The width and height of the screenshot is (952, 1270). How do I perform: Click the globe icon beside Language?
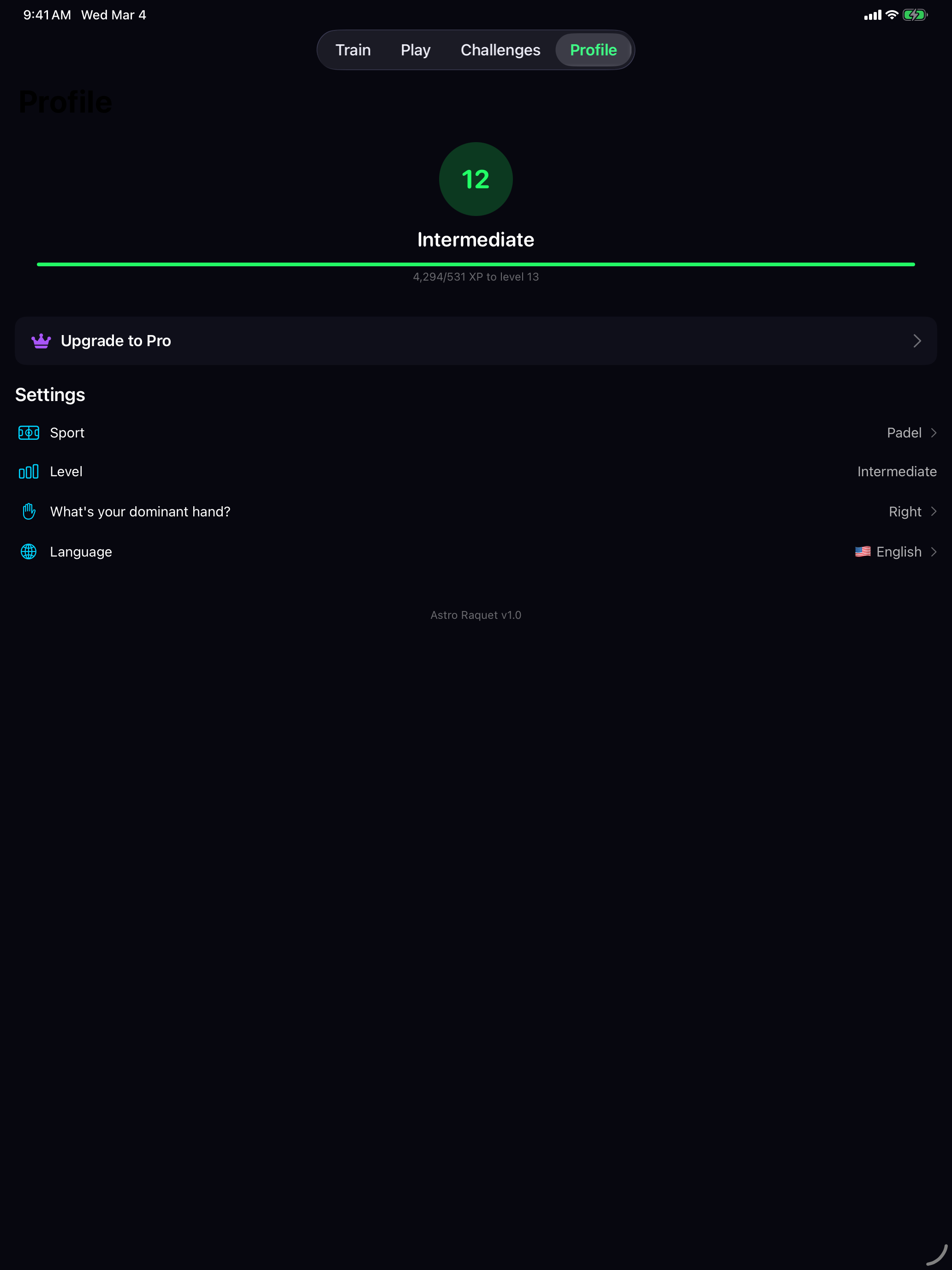pos(29,552)
